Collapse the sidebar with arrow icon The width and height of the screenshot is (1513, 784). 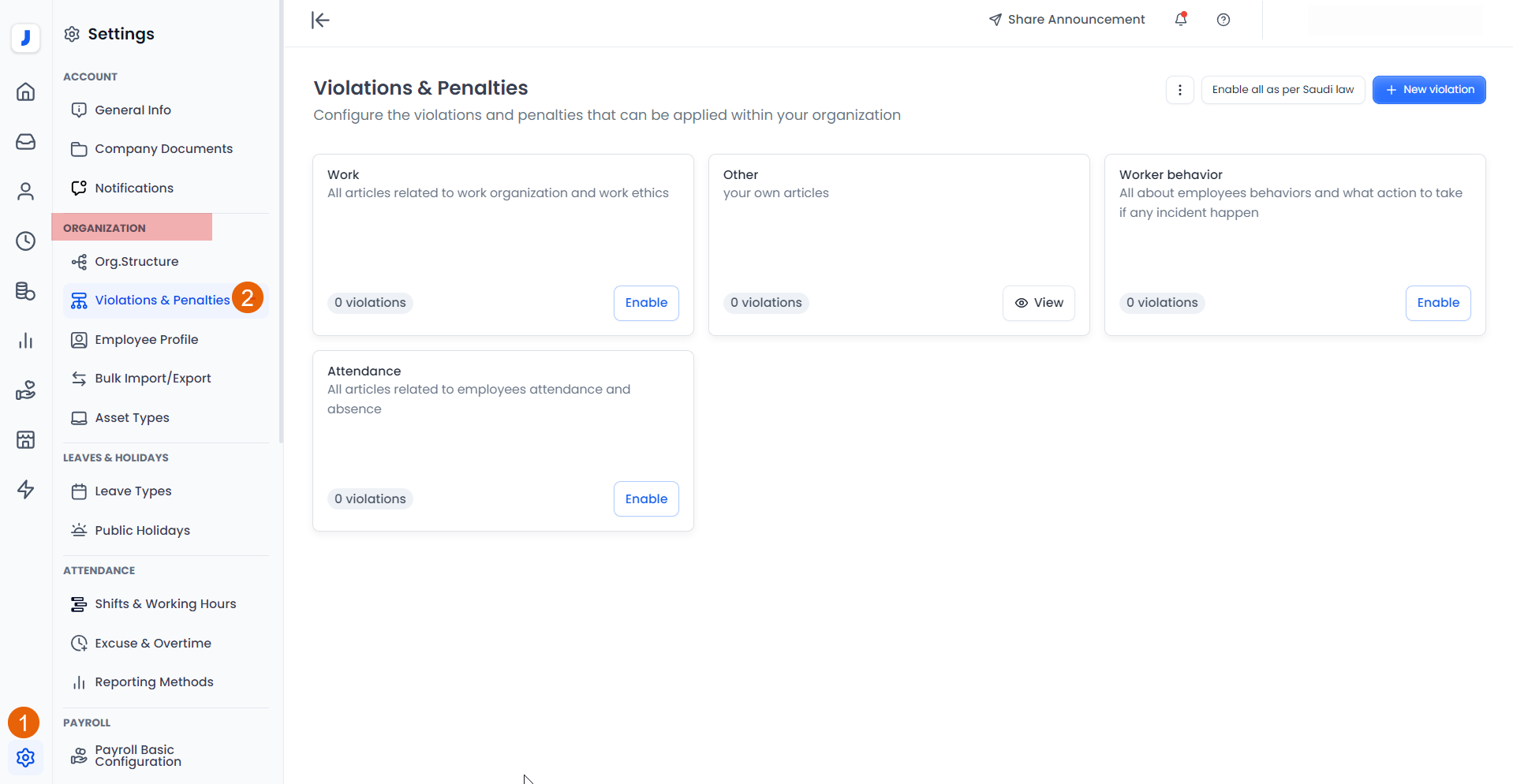click(x=320, y=20)
